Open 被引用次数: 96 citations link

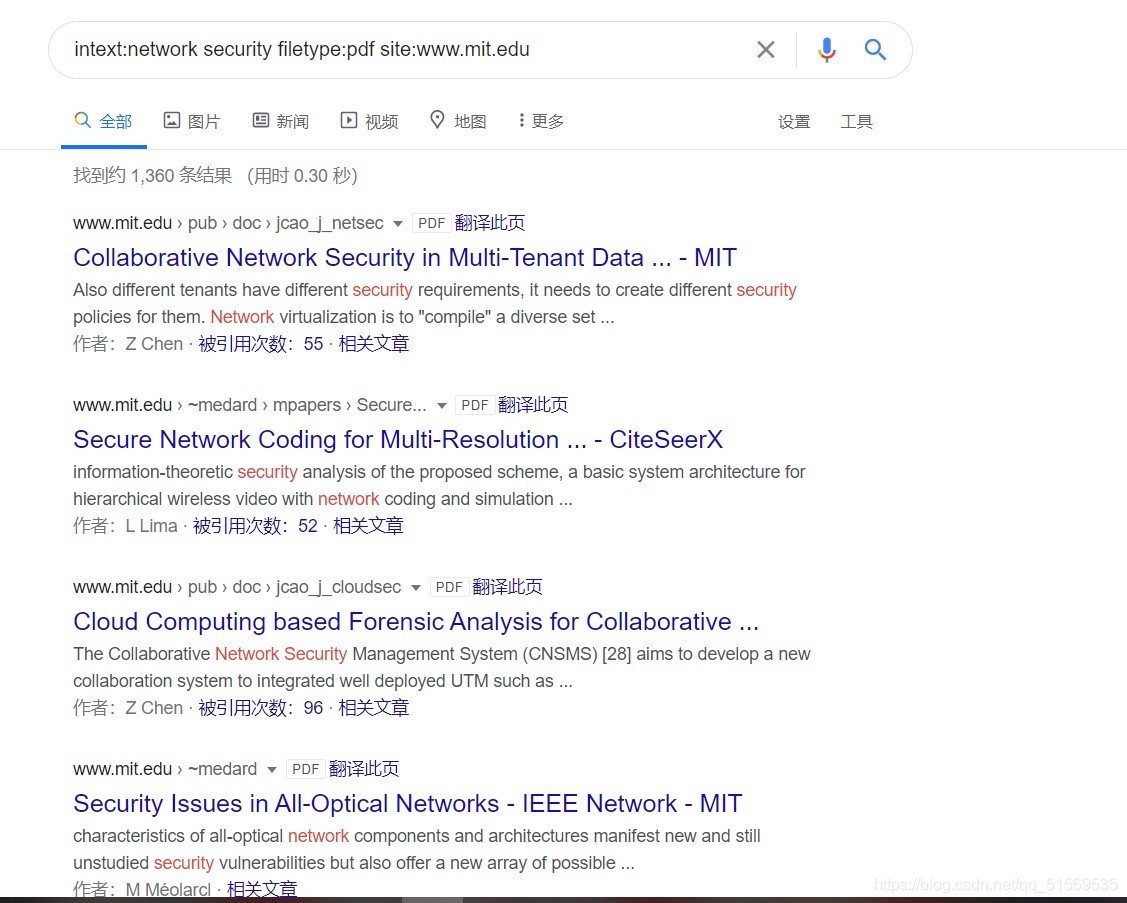click(x=260, y=707)
